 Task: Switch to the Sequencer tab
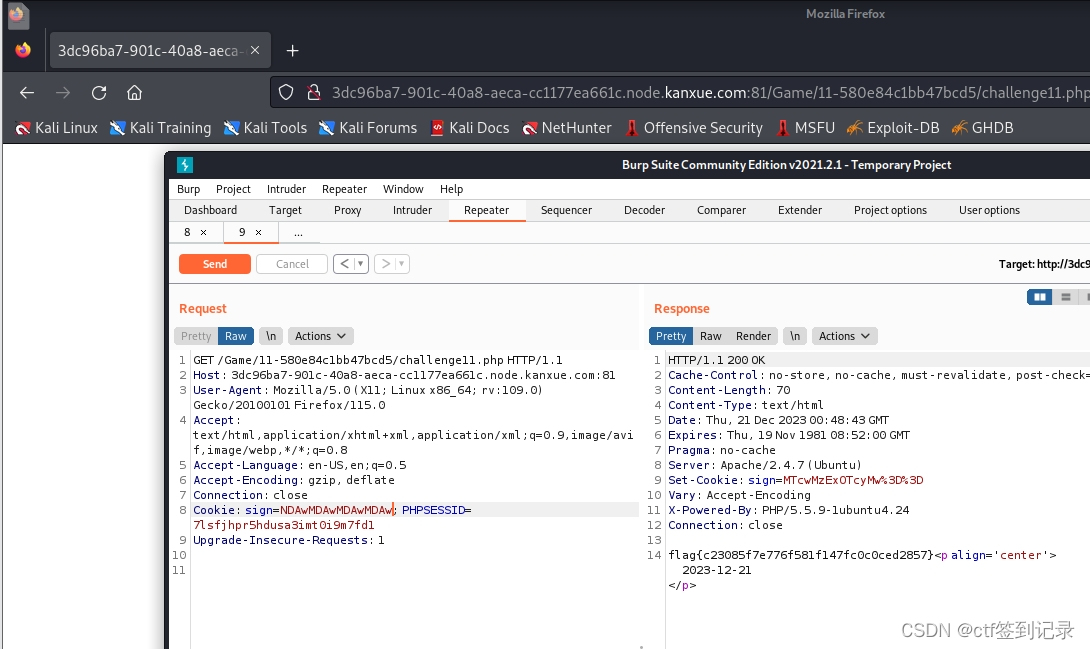click(567, 210)
